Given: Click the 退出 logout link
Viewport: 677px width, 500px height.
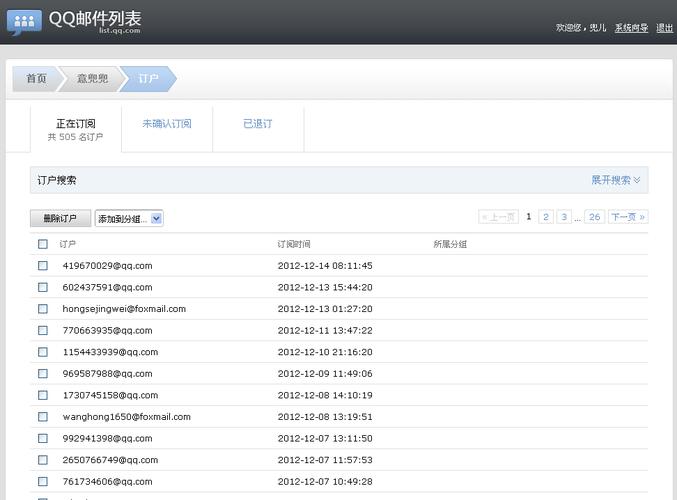Looking at the screenshot, I should (664, 28).
